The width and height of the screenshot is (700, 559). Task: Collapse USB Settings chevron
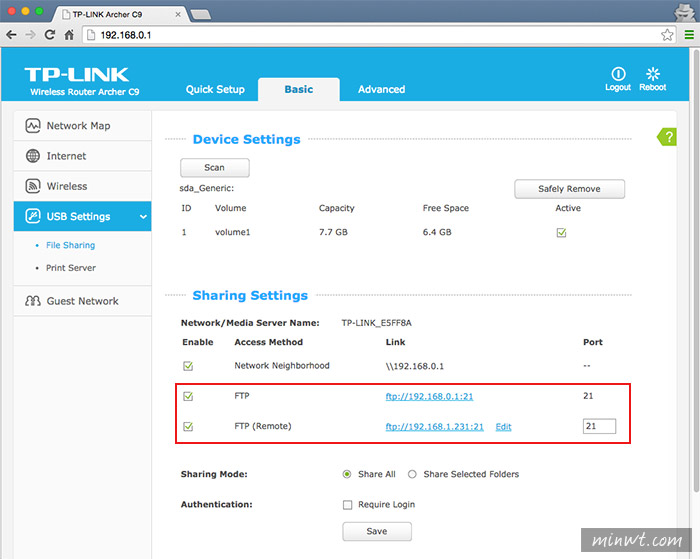coord(143,217)
